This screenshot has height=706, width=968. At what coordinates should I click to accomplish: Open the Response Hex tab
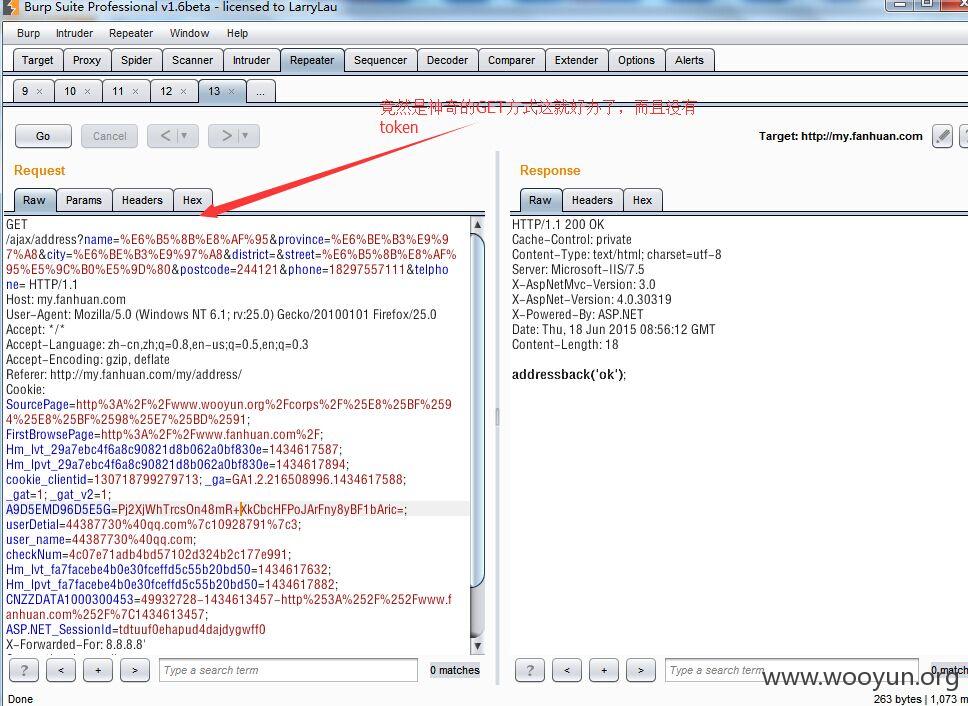click(642, 200)
